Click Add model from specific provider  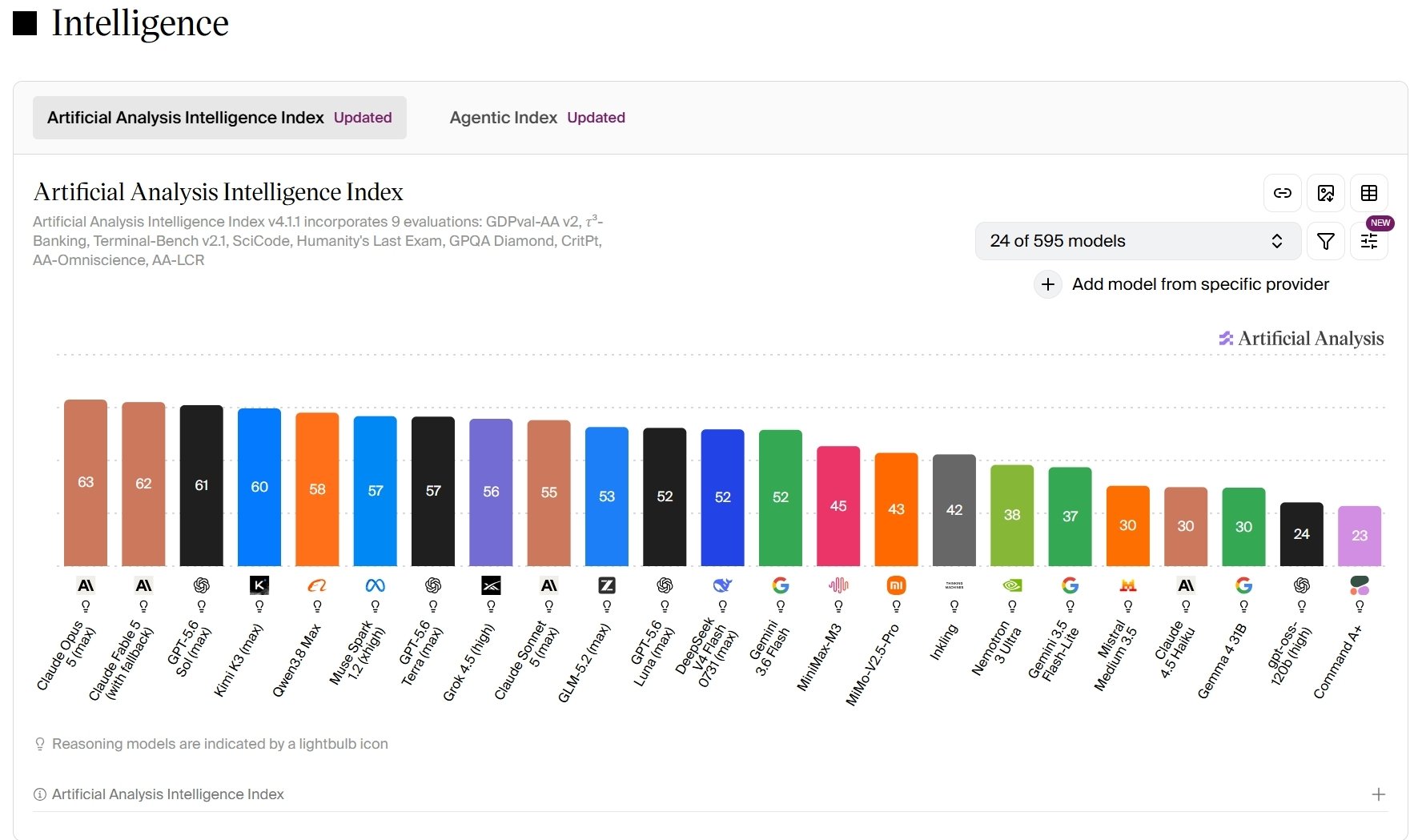click(x=1200, y=284)
